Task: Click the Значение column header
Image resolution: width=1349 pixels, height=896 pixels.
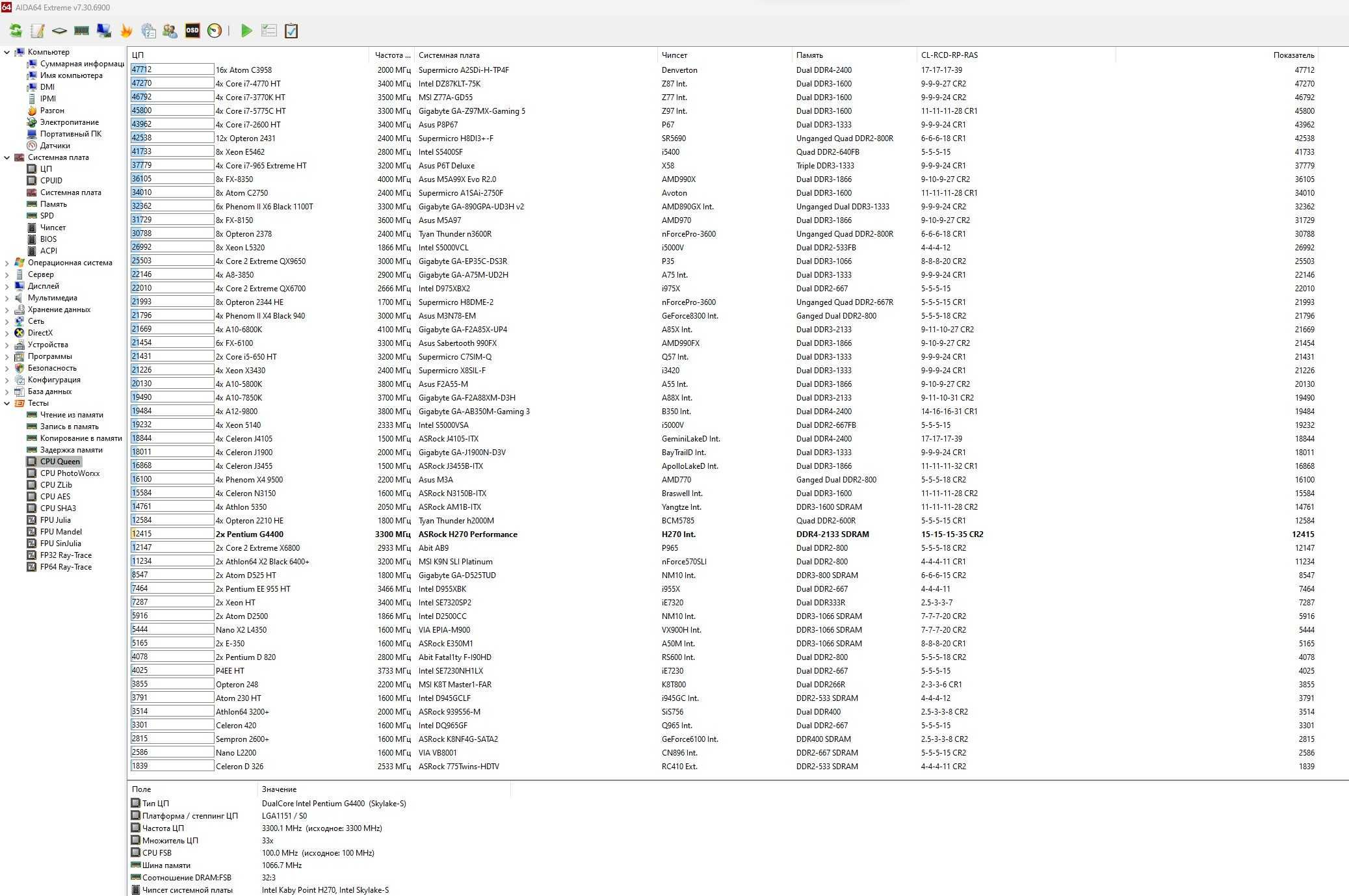Action: pos(384,789)
